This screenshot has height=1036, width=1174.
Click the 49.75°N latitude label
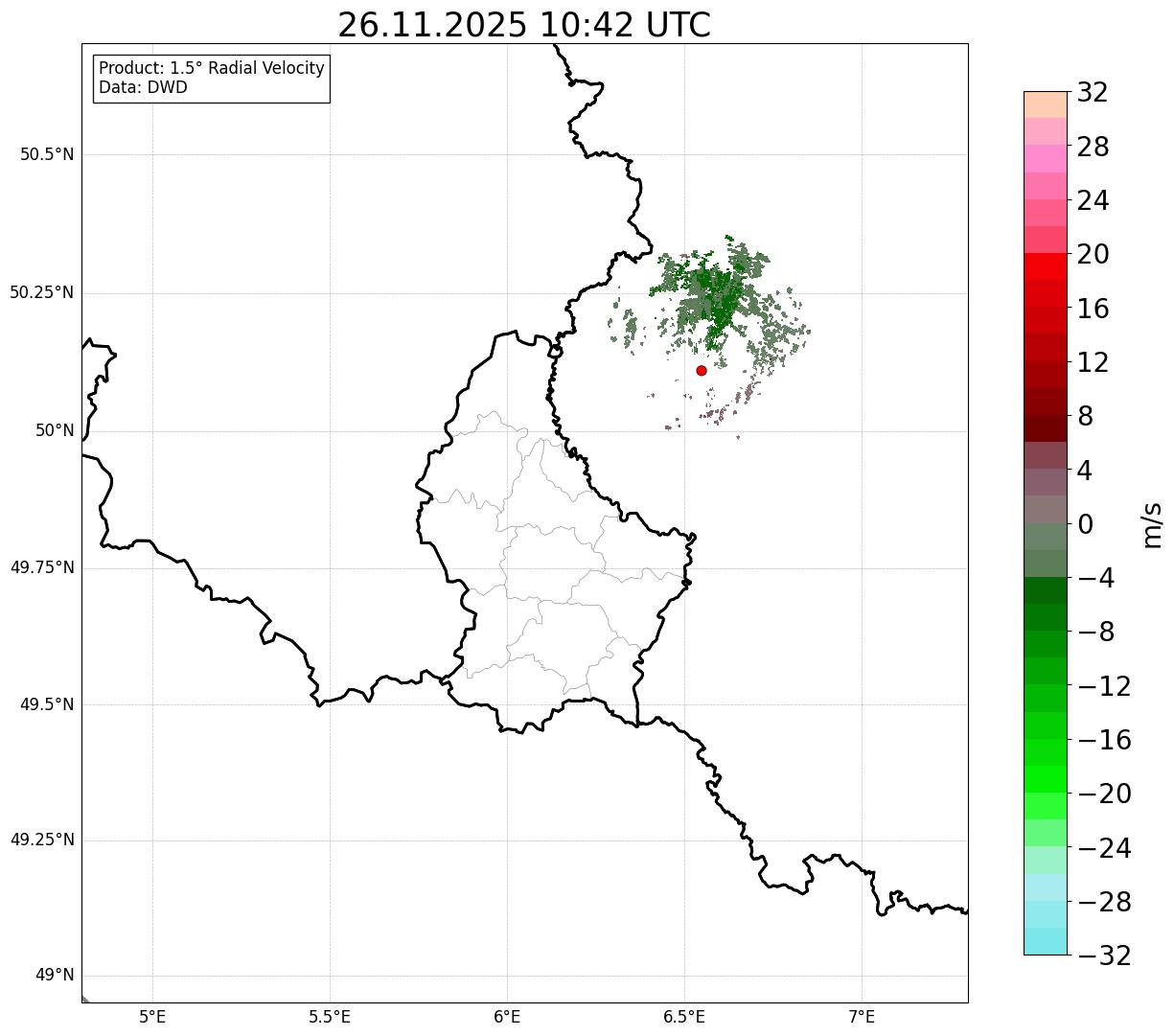pyautogui.click(x=42, y=567)
